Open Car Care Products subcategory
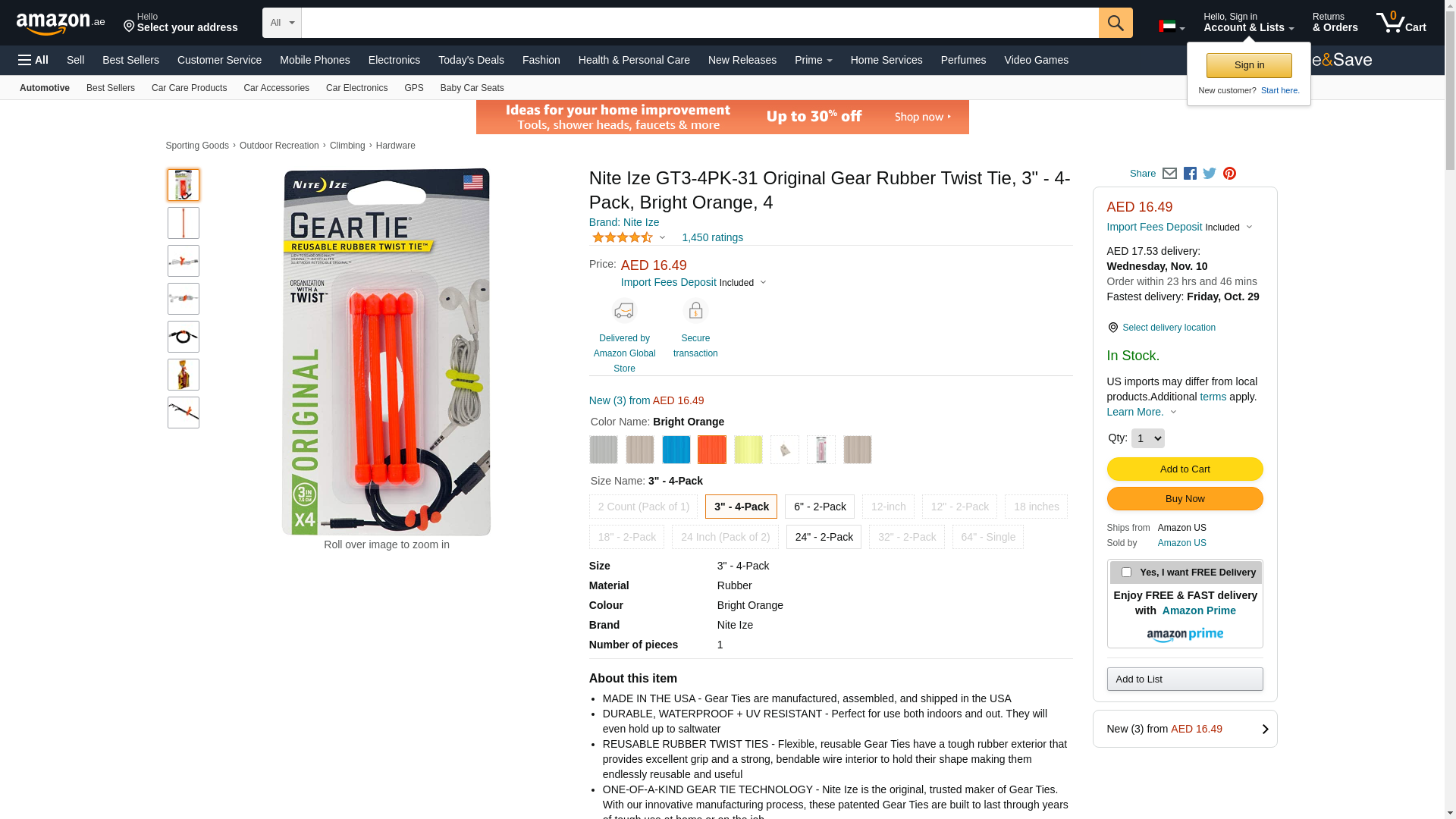Image resolution: width=1456 pixels, height=819 pixels. pyautogui.click(x=189, y=88)
